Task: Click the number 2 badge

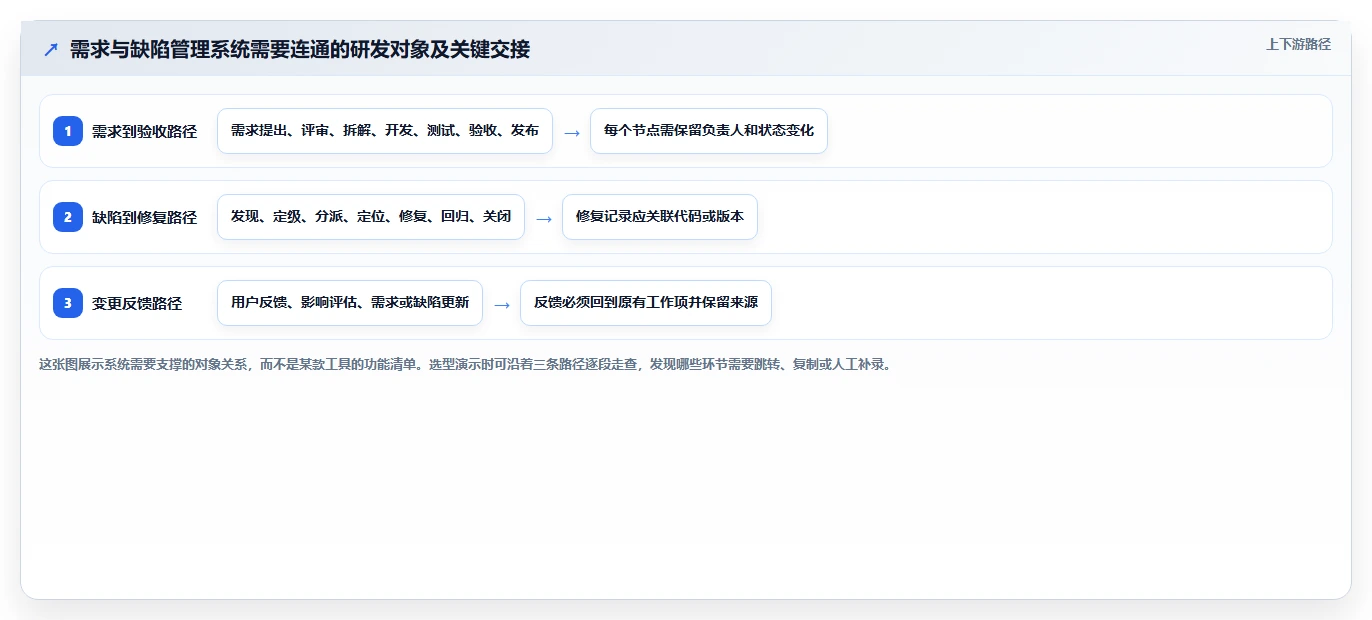Action: [68, 217]
